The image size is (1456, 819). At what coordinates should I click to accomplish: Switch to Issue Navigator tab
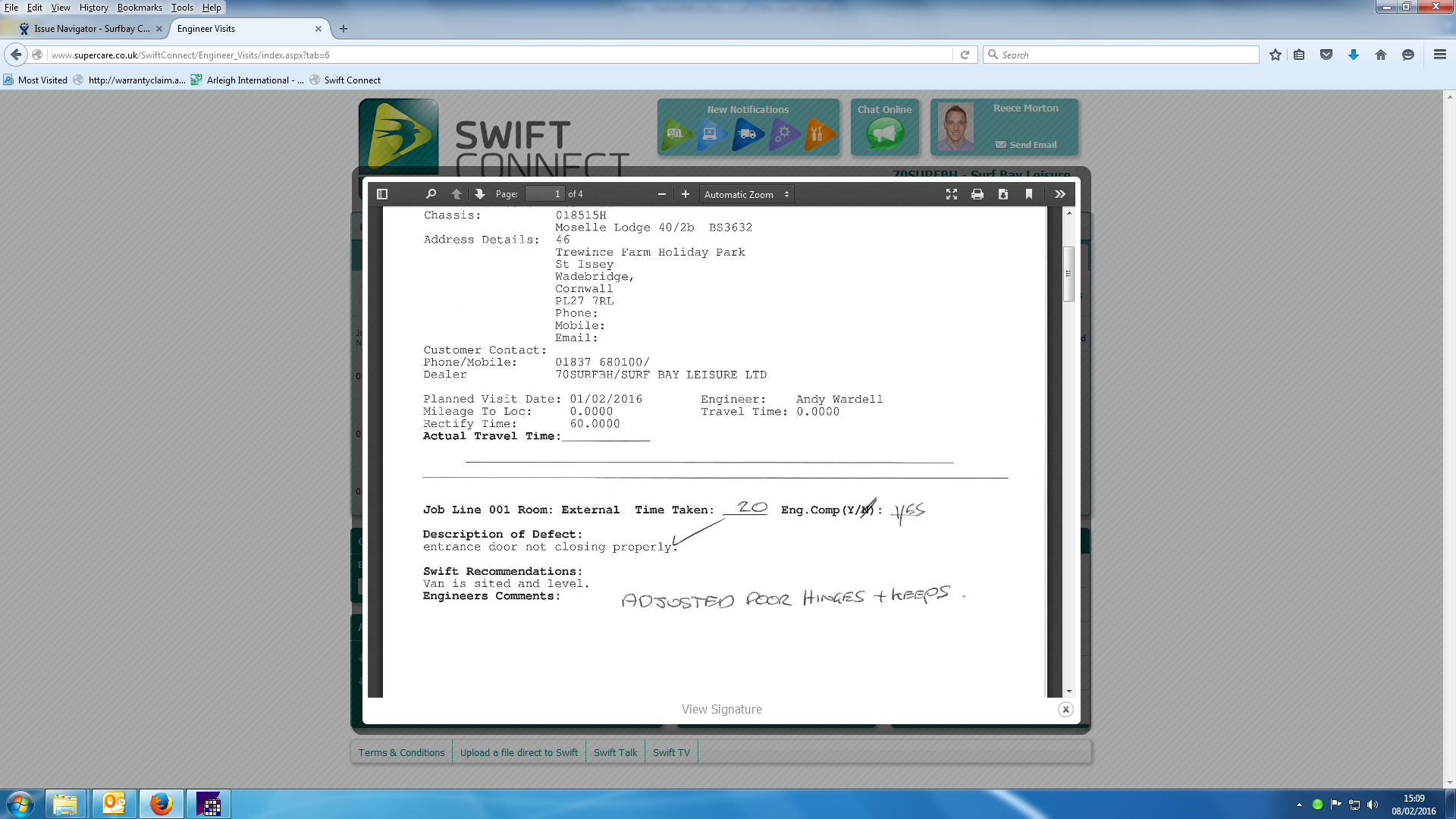(91, 29)
